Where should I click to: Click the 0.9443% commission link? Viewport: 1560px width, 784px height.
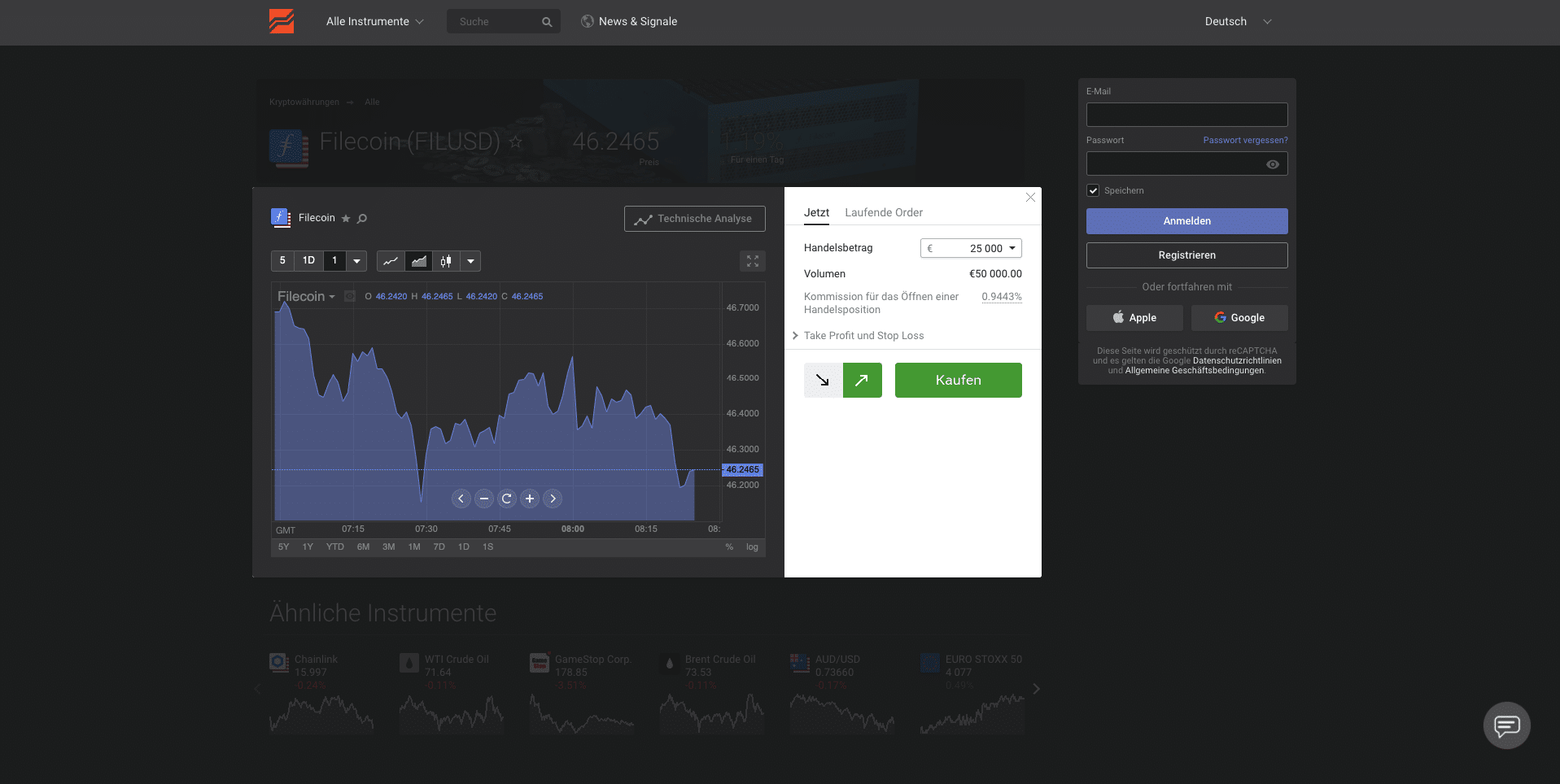click(x=1002, y=297)
